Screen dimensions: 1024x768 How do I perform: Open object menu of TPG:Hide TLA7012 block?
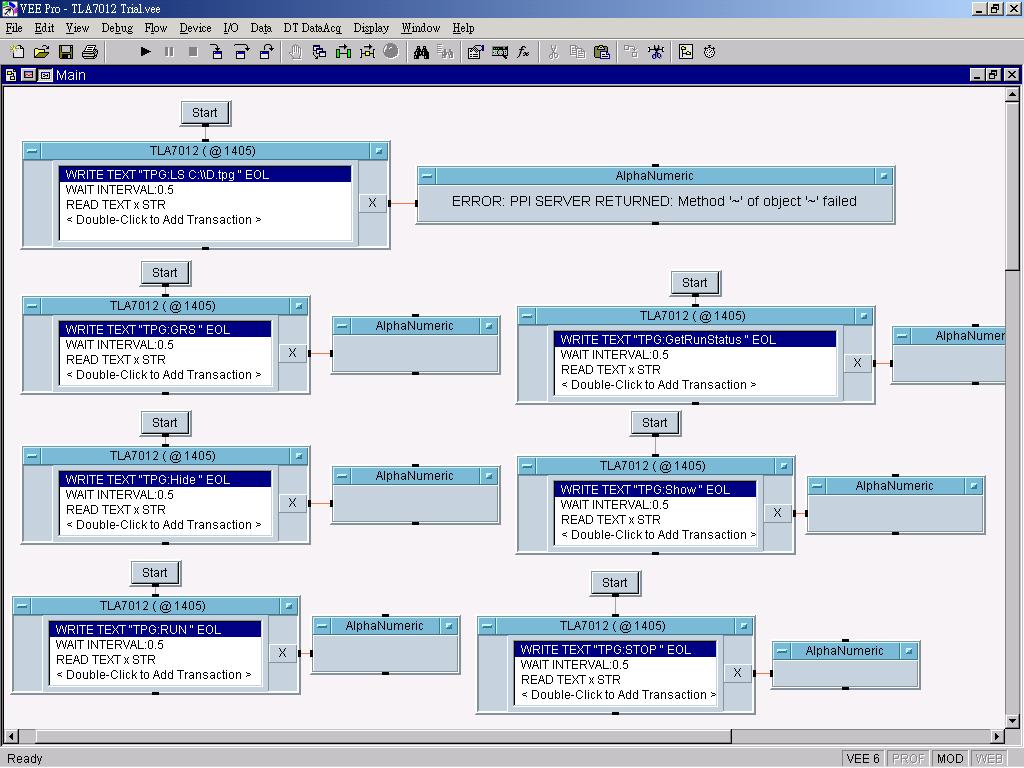[32, 456]
